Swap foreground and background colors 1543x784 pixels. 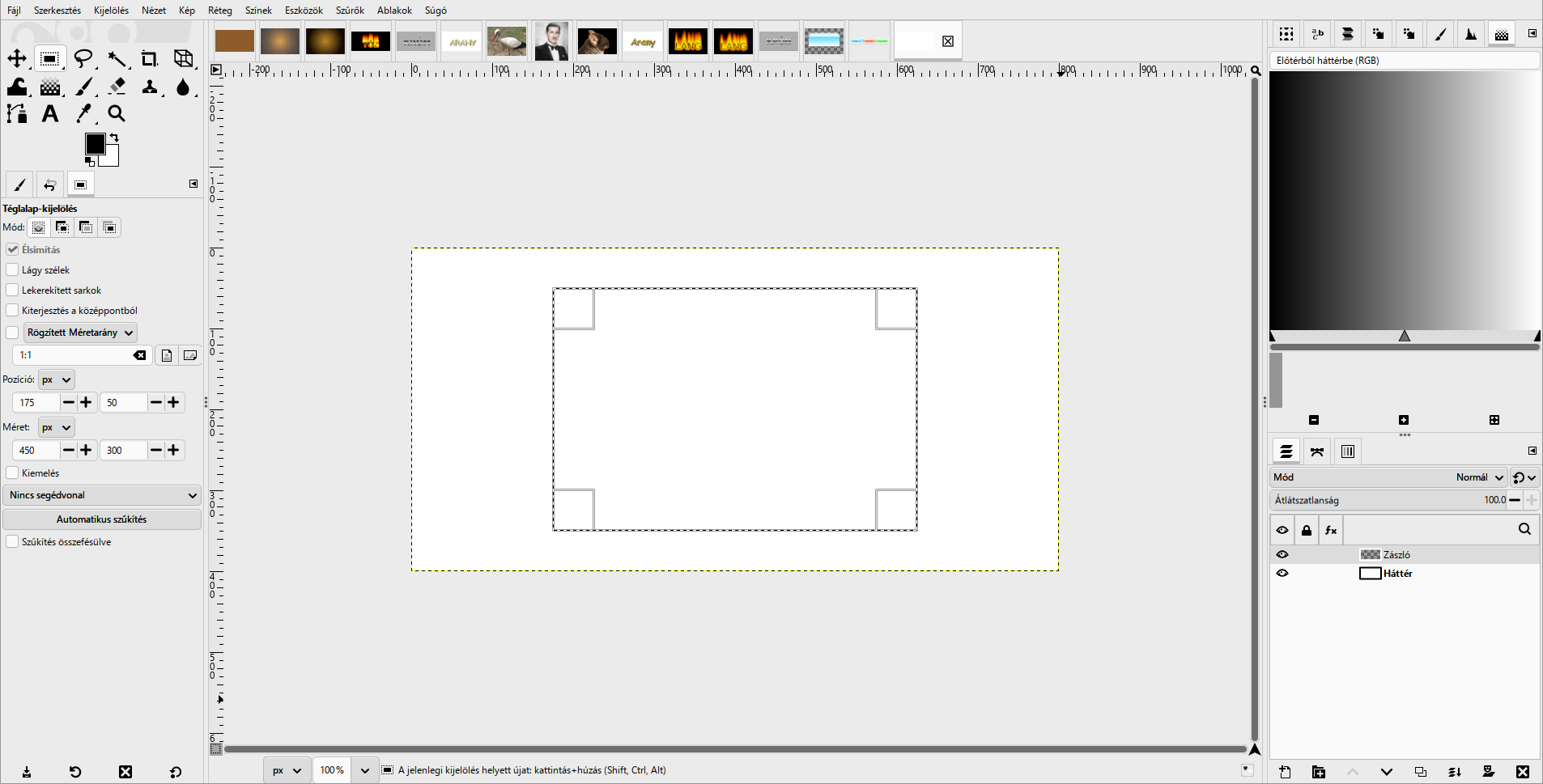pyautogui.click(x=114, y=138)
